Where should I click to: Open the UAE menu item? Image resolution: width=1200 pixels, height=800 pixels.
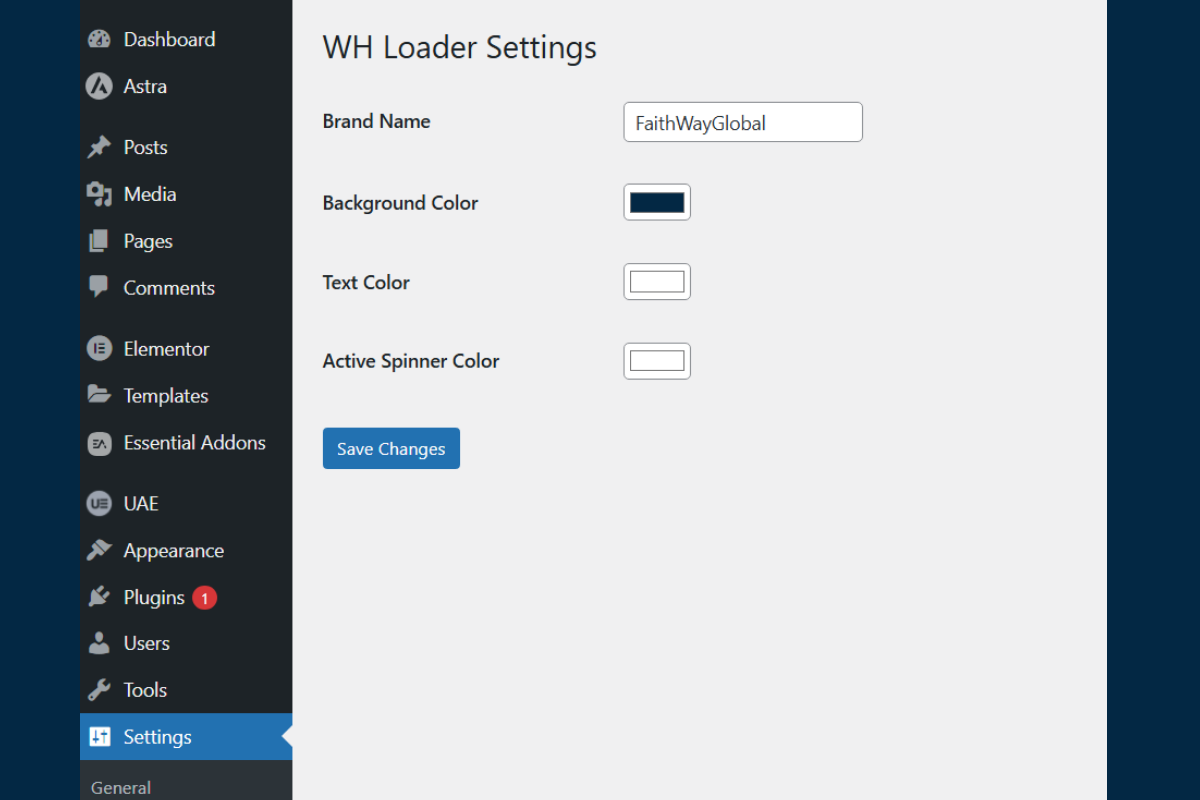pos(141,503)
